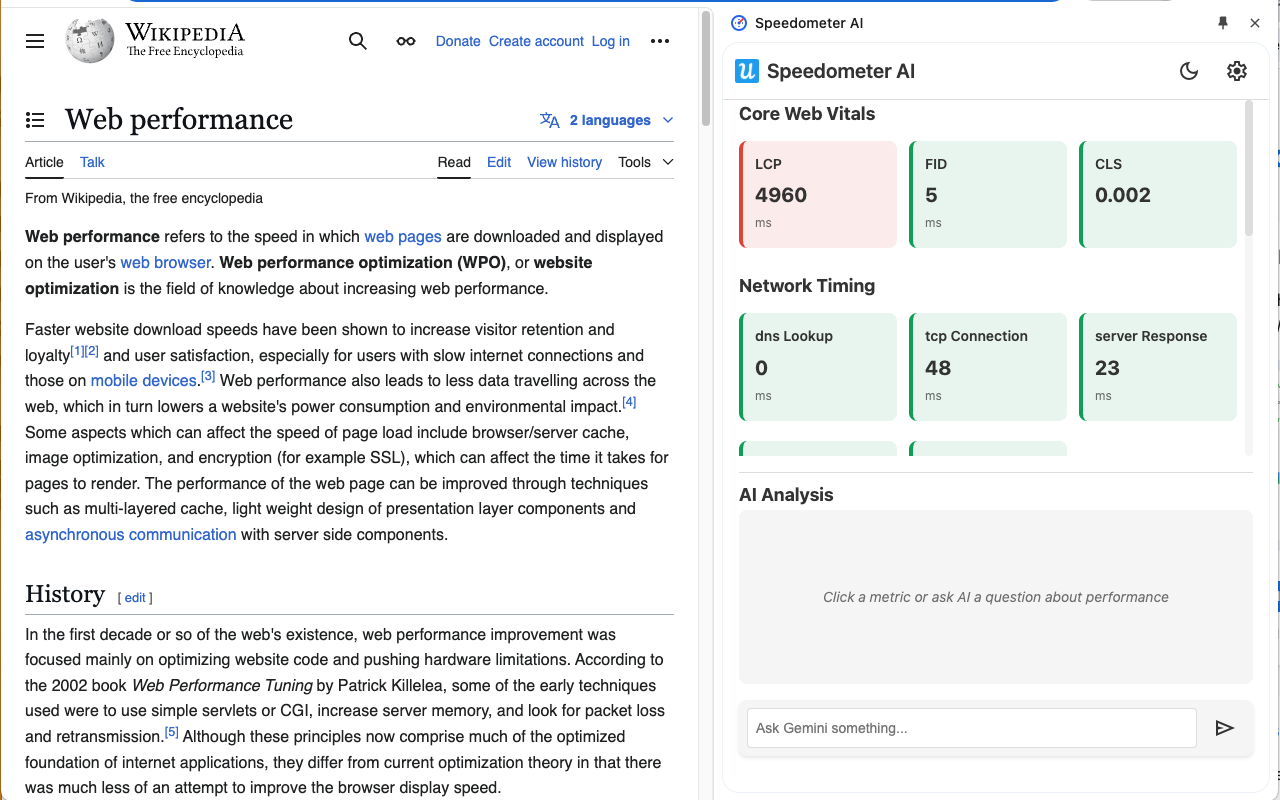This screenshot has width=1280, height=800.
Task: Close the Speedometer AI side panel
Action: pyautogui.click(x=1255, y=23)
